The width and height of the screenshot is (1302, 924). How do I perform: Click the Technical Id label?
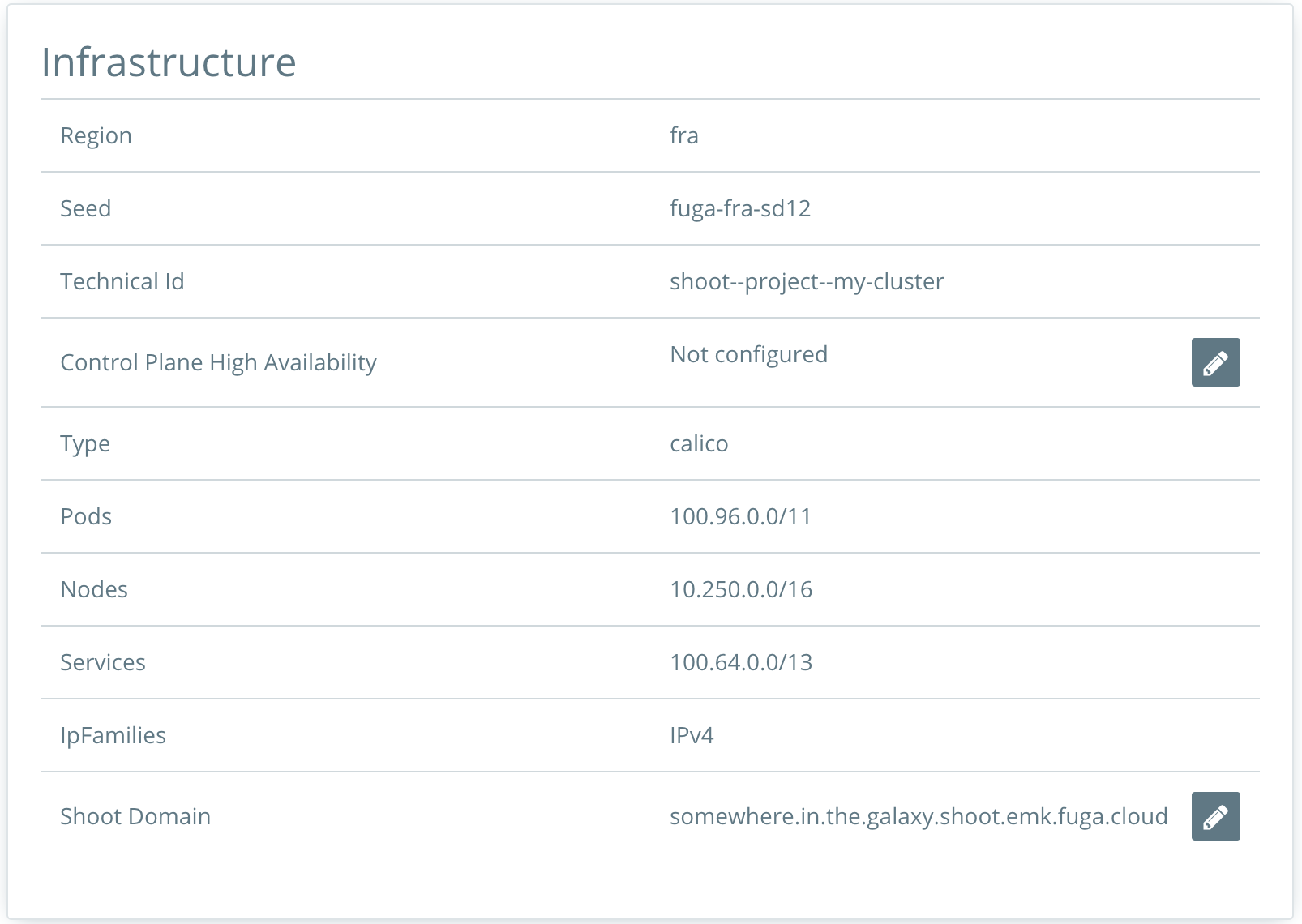point(122,281)
